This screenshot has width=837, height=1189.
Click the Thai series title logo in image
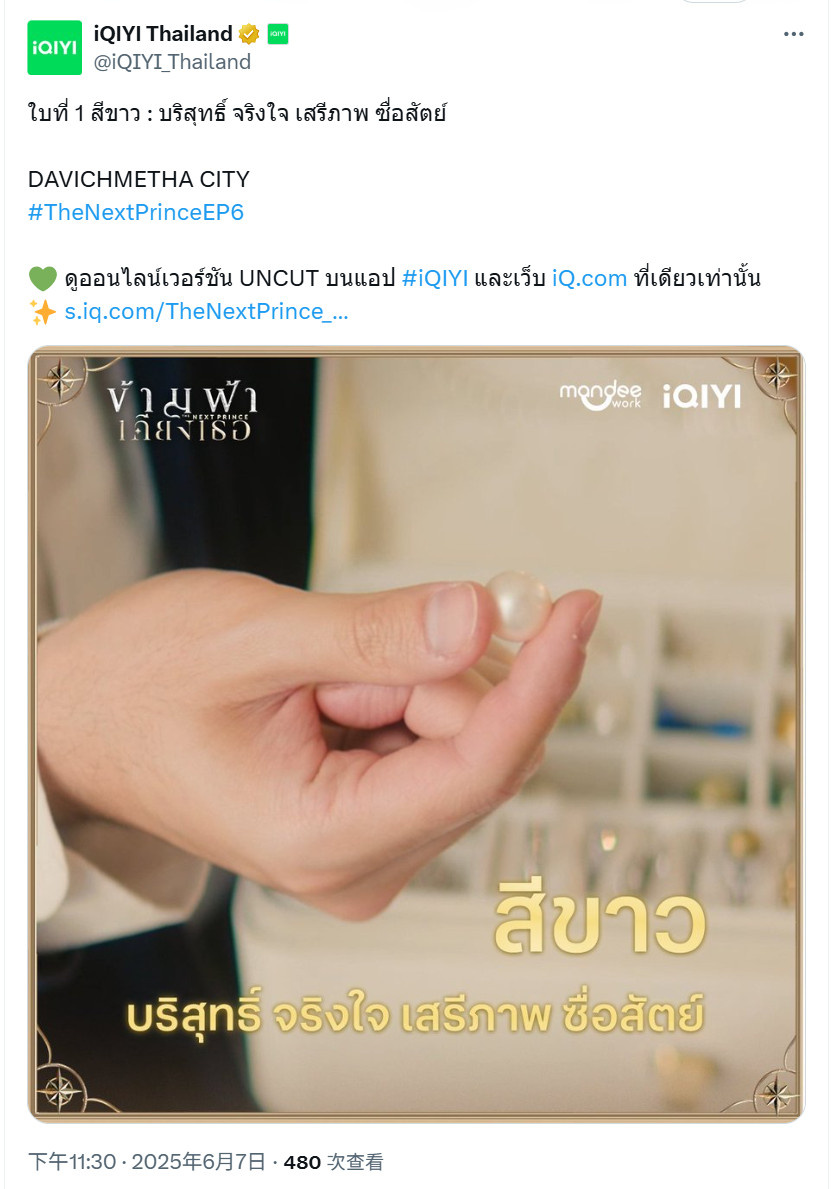(182, 412)
